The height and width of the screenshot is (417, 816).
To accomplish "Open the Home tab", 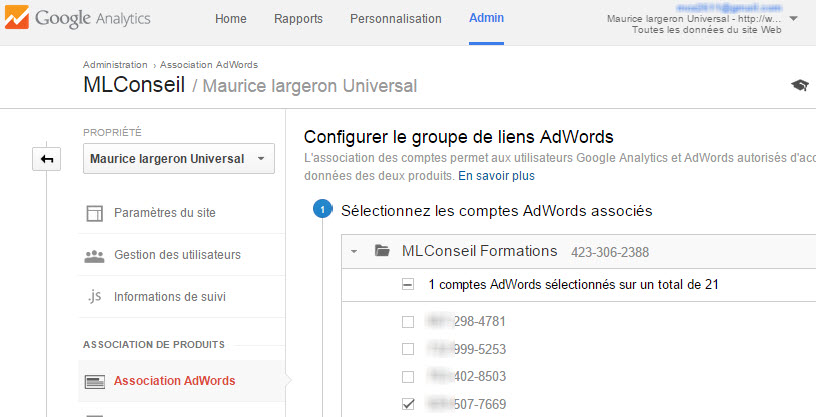I will 231,19.
